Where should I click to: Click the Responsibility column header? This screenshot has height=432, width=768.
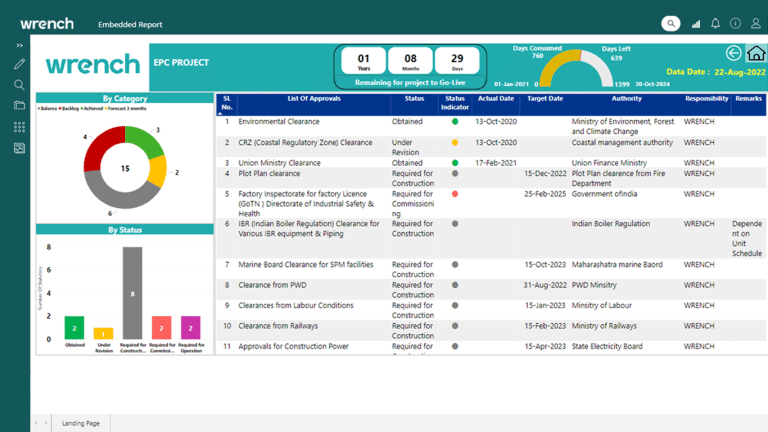(706, 98)
